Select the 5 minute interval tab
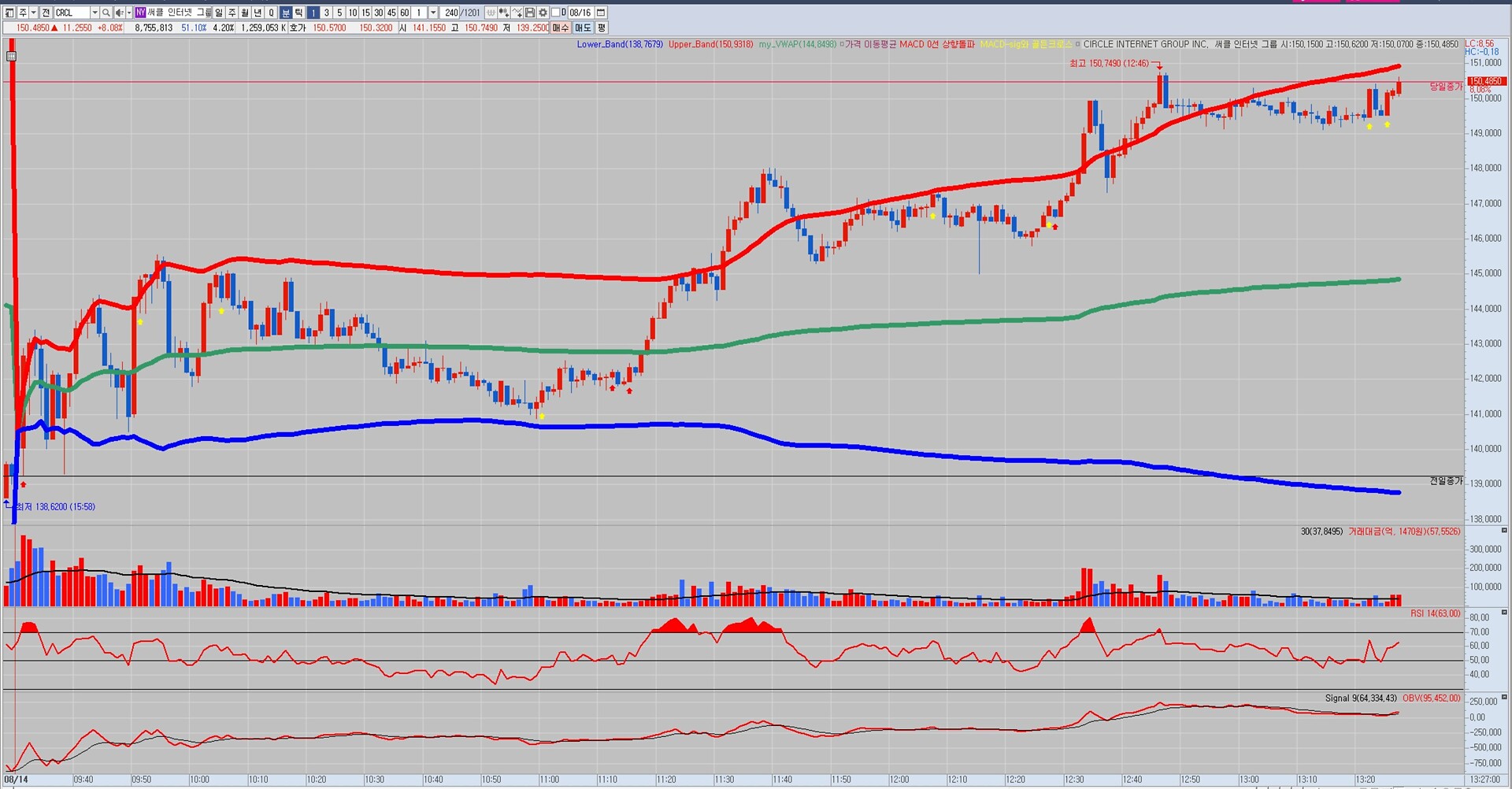 (x=339, y=13)
